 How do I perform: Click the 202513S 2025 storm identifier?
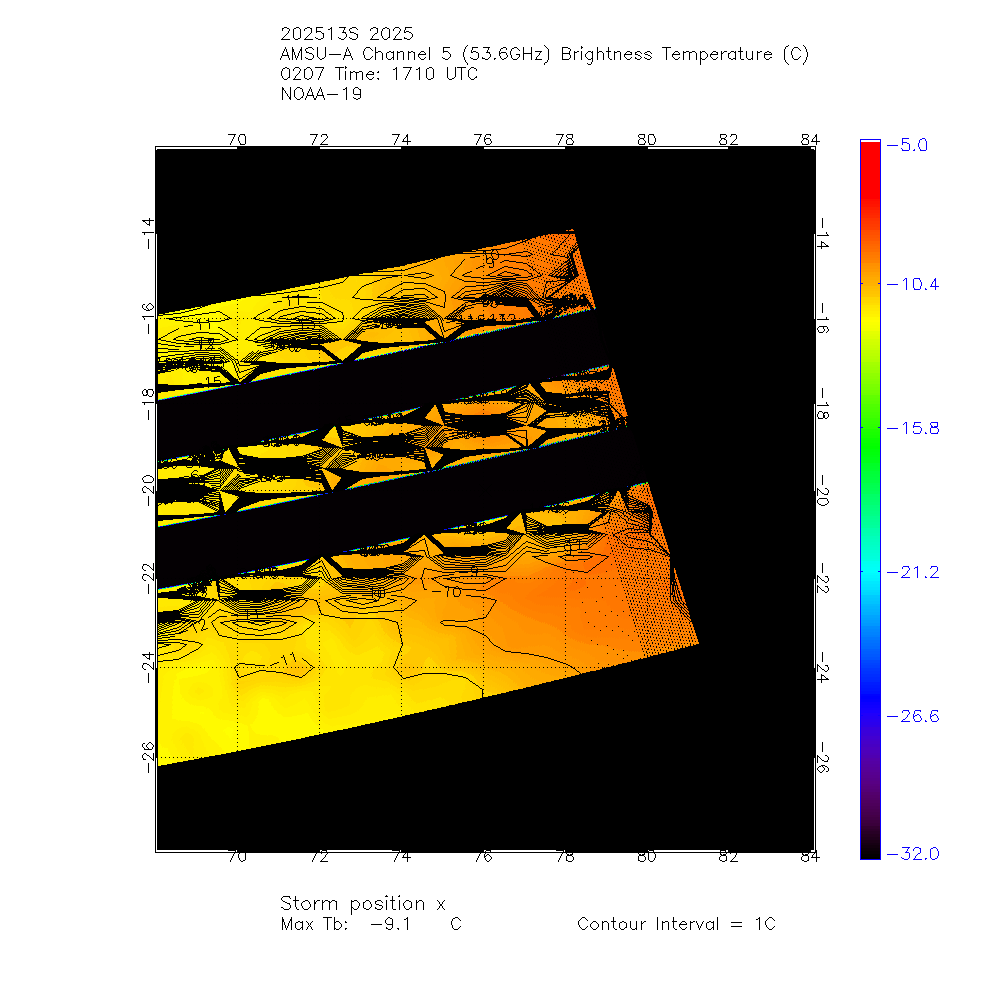[347, 35]
